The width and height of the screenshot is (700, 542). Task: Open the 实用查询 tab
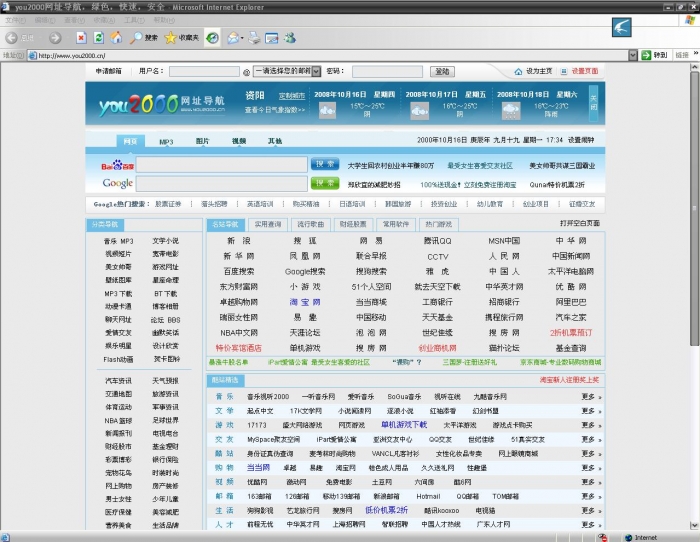pyautogui.click(x=268, y=224)
